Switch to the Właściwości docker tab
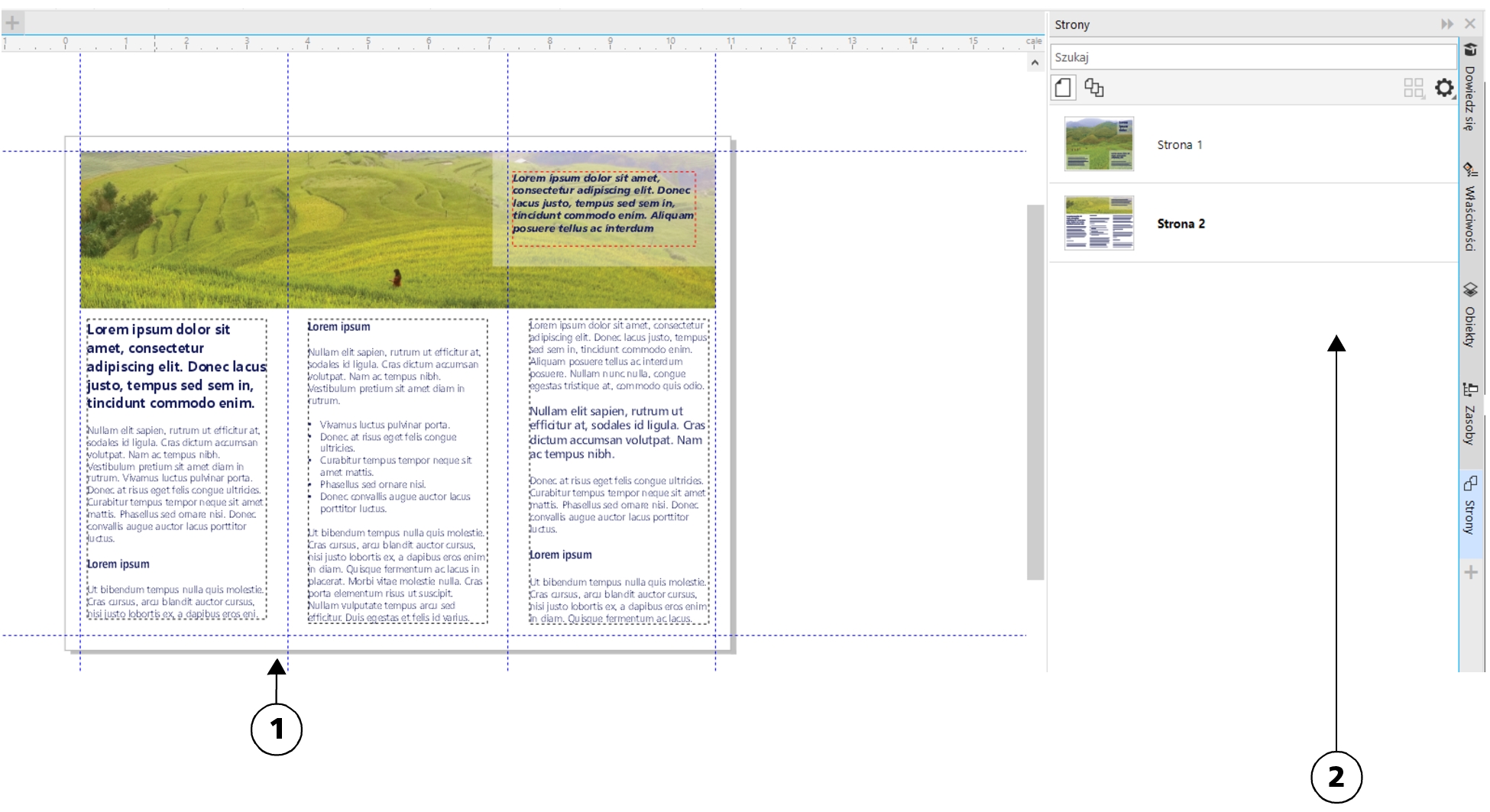The width and height of the screenshot is (1490, 812). tap(1470, 208)
